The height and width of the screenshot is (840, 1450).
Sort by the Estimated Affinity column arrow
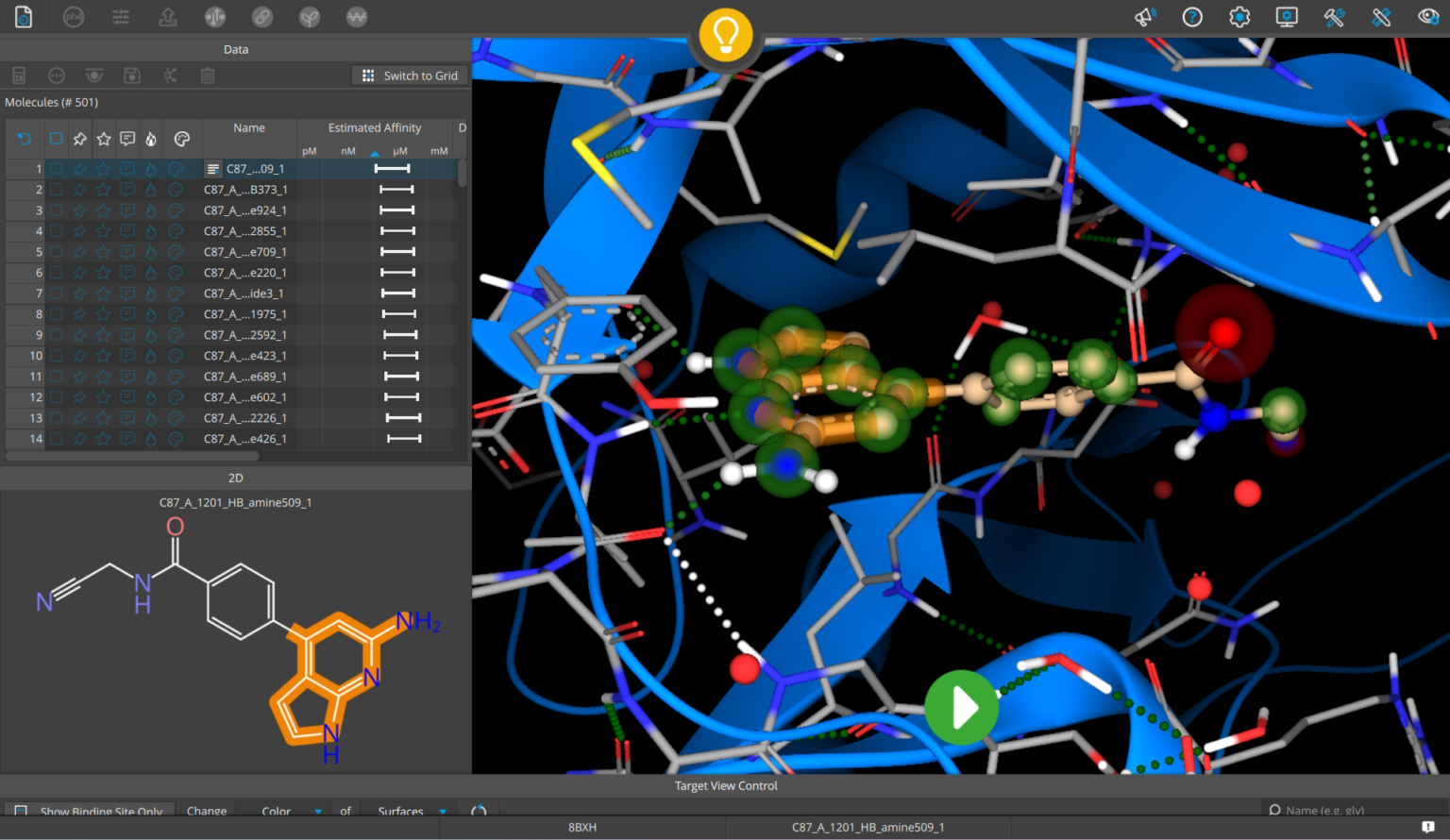pyautogui.click(x=375, y=152)
